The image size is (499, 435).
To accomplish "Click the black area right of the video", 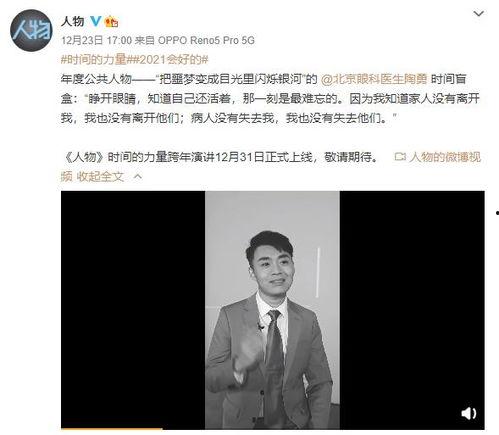I will pyautogui.click(x=412, y=300).
